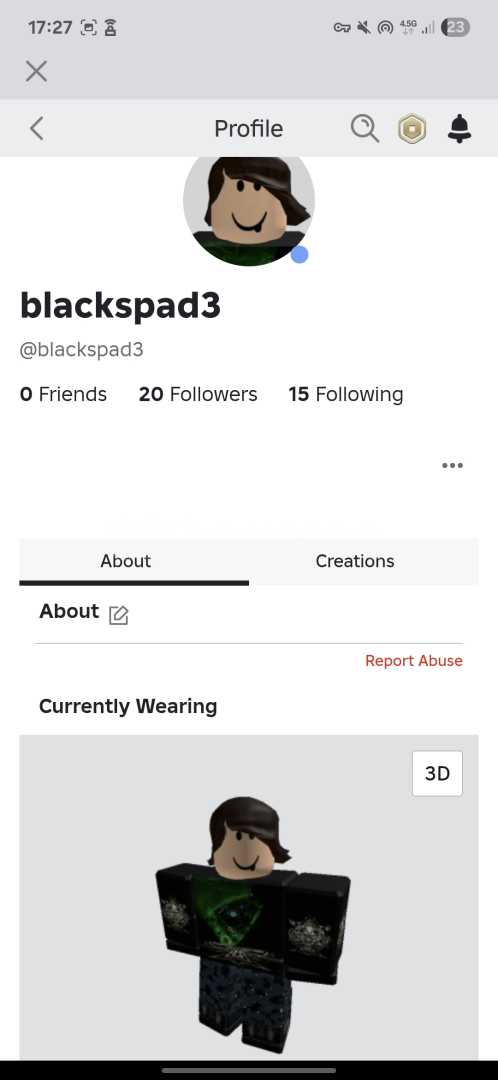Viewport: 498px width, 1080px height.
Task: Open the notifications bell
Action: pos(459,128)
